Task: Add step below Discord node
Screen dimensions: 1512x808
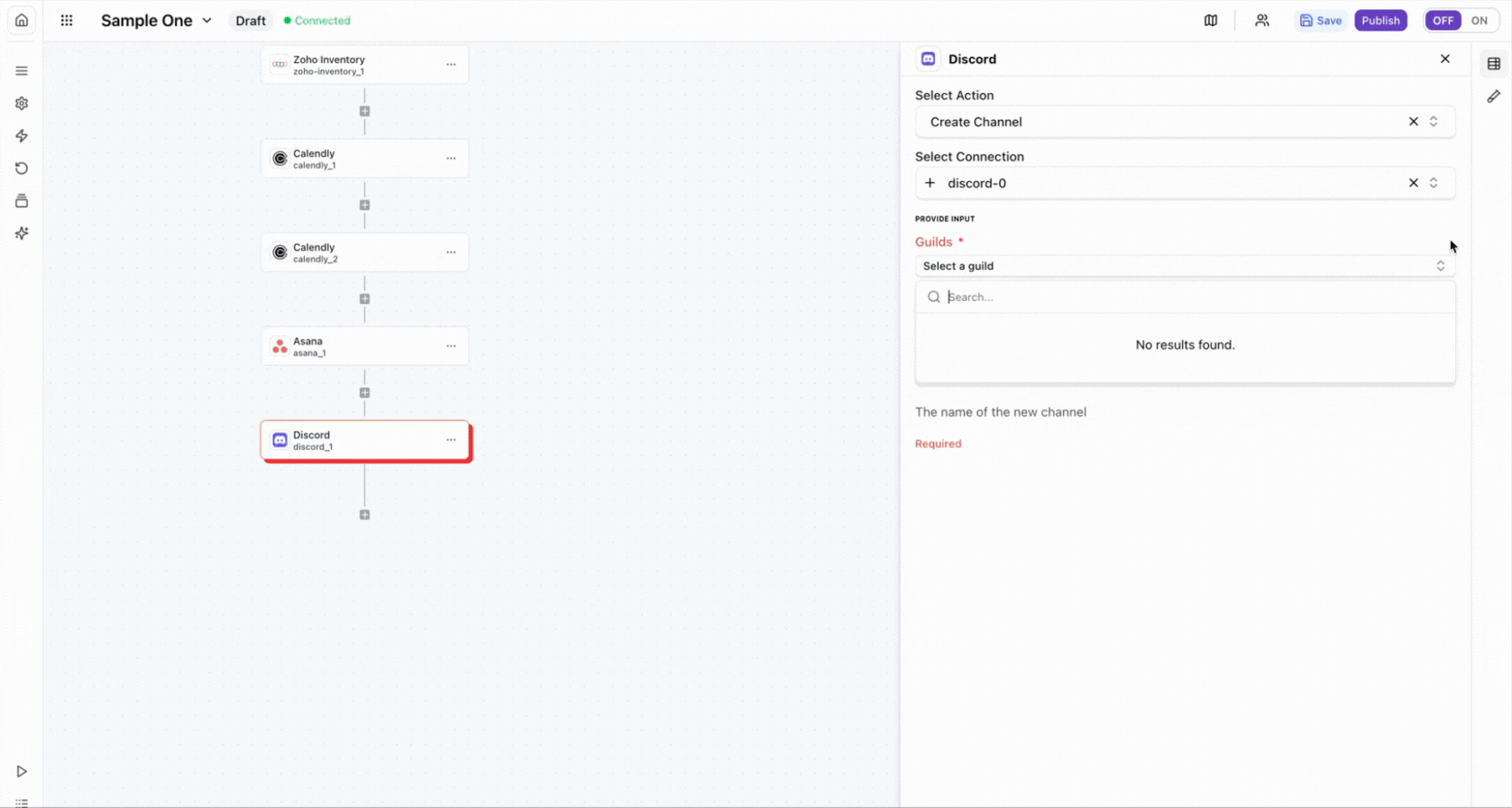Action: pos(364,515)
